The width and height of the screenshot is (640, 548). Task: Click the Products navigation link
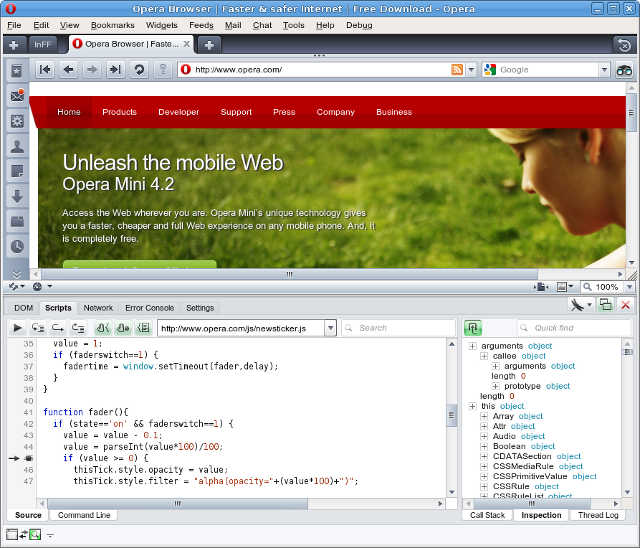point(120,112)
